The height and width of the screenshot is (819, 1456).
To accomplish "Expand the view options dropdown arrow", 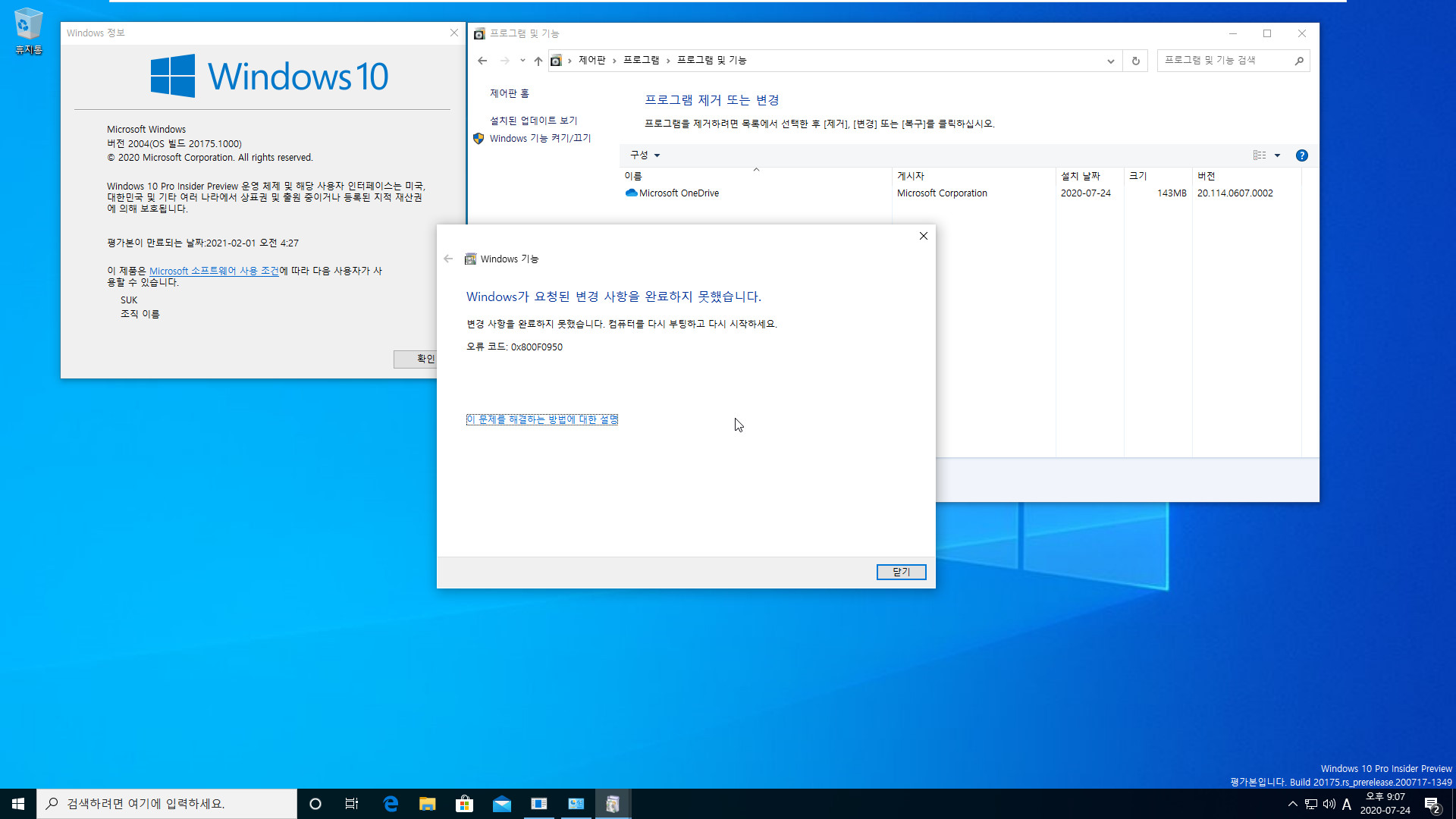I will coord(1277,155).
